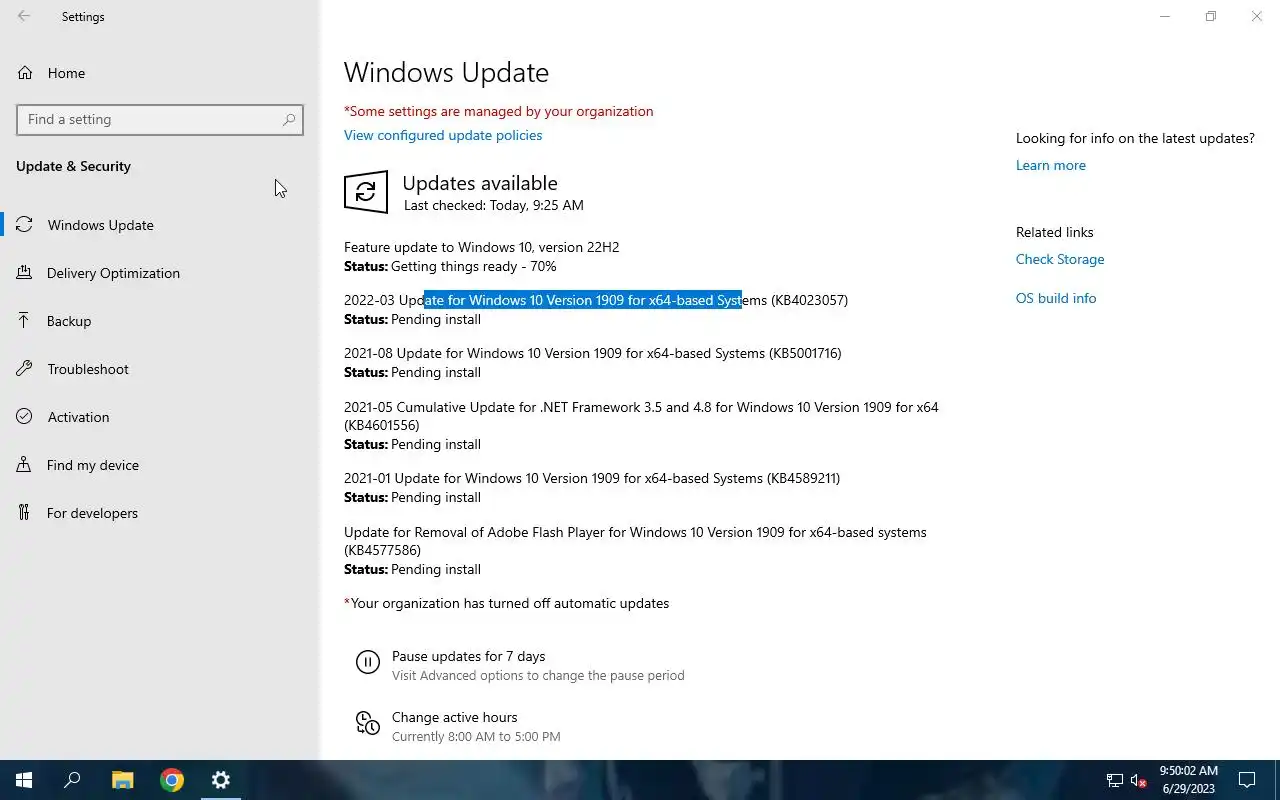Click the Activation checkmark circle icon
Viewport: 1280px width, 800px height.
click(x=25, y=417)
